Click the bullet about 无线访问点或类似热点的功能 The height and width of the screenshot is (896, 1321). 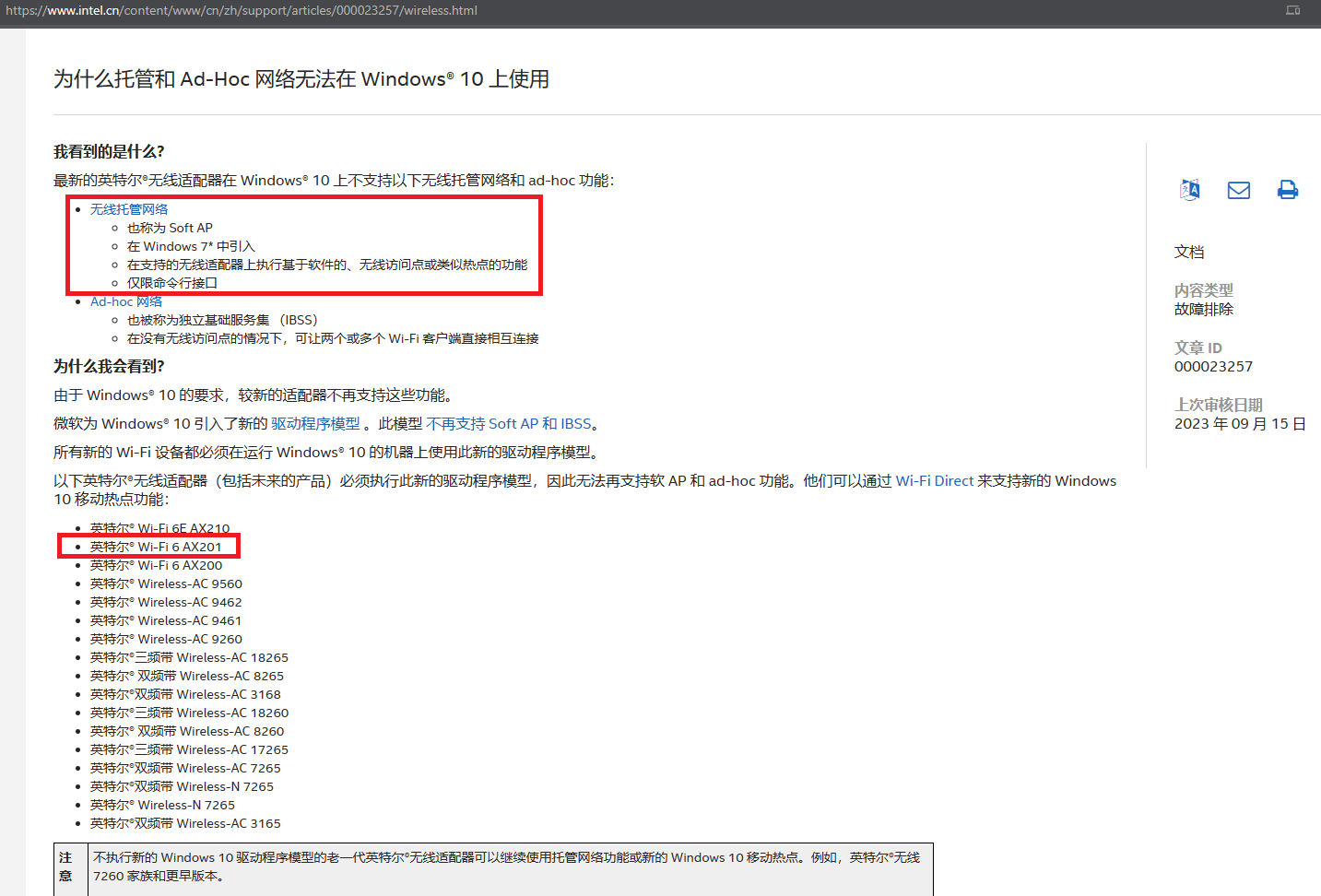click(x=327, y=265)
